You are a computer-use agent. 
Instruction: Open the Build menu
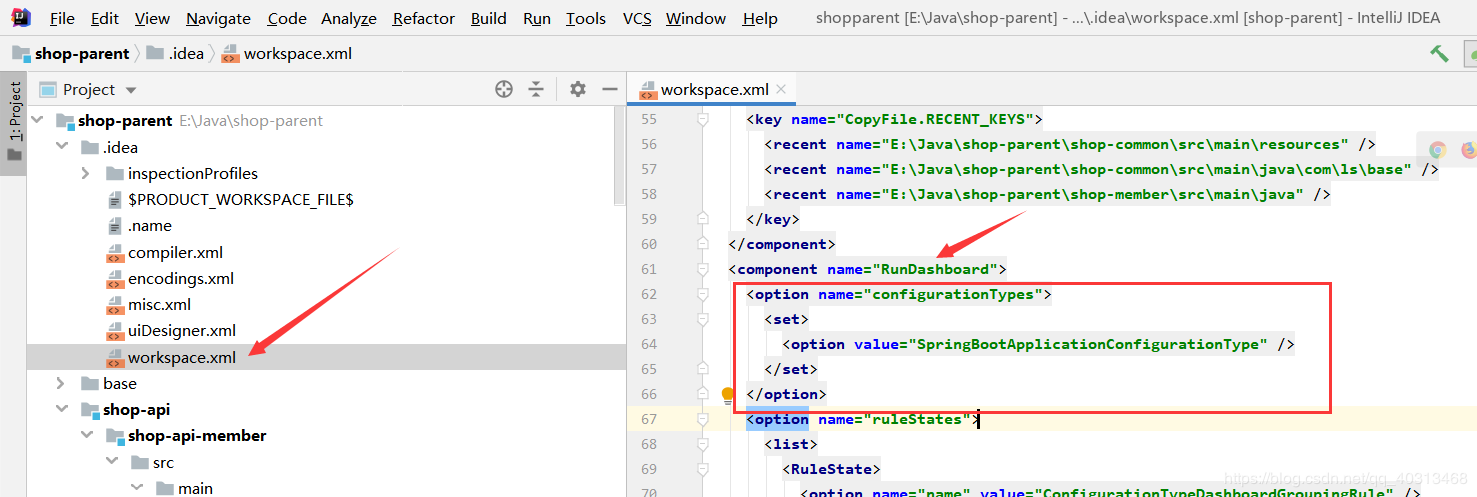(x=489, y=18)
